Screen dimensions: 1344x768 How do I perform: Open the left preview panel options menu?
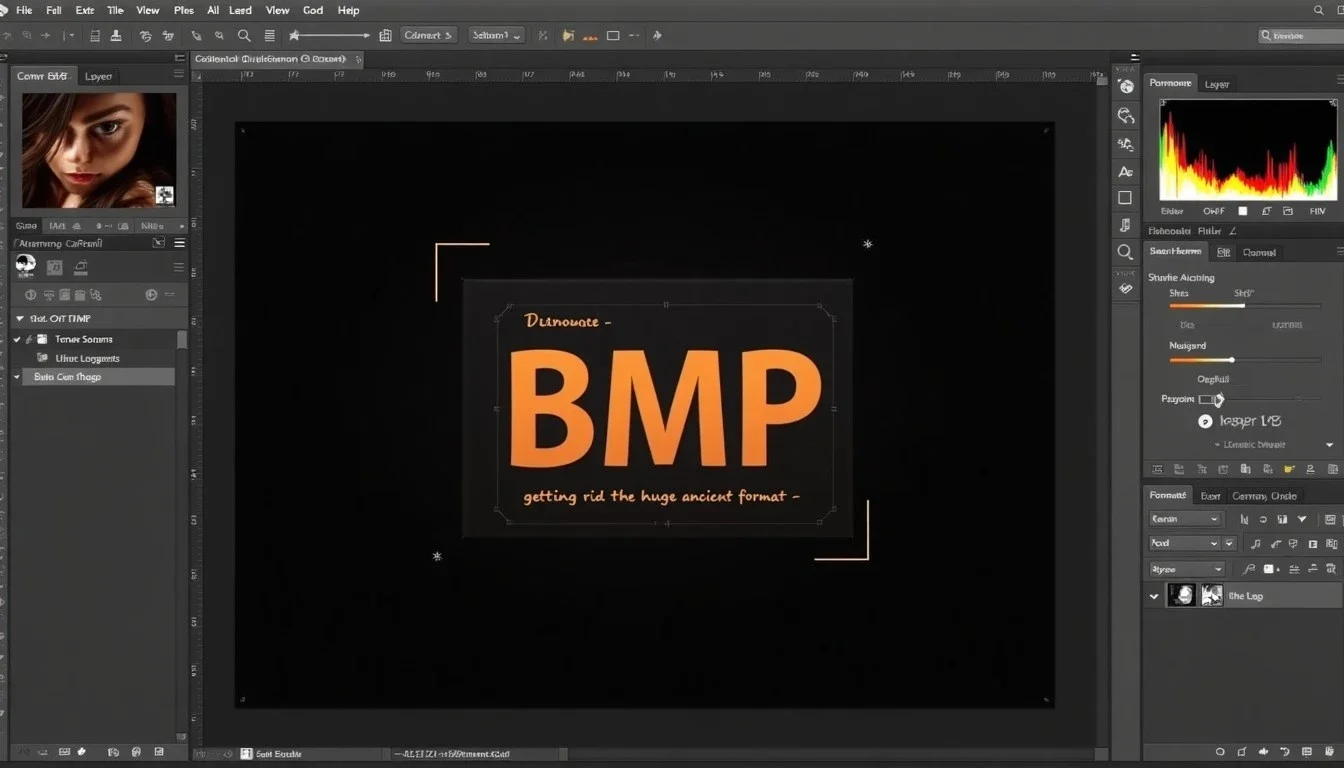[x=180, y=75]
